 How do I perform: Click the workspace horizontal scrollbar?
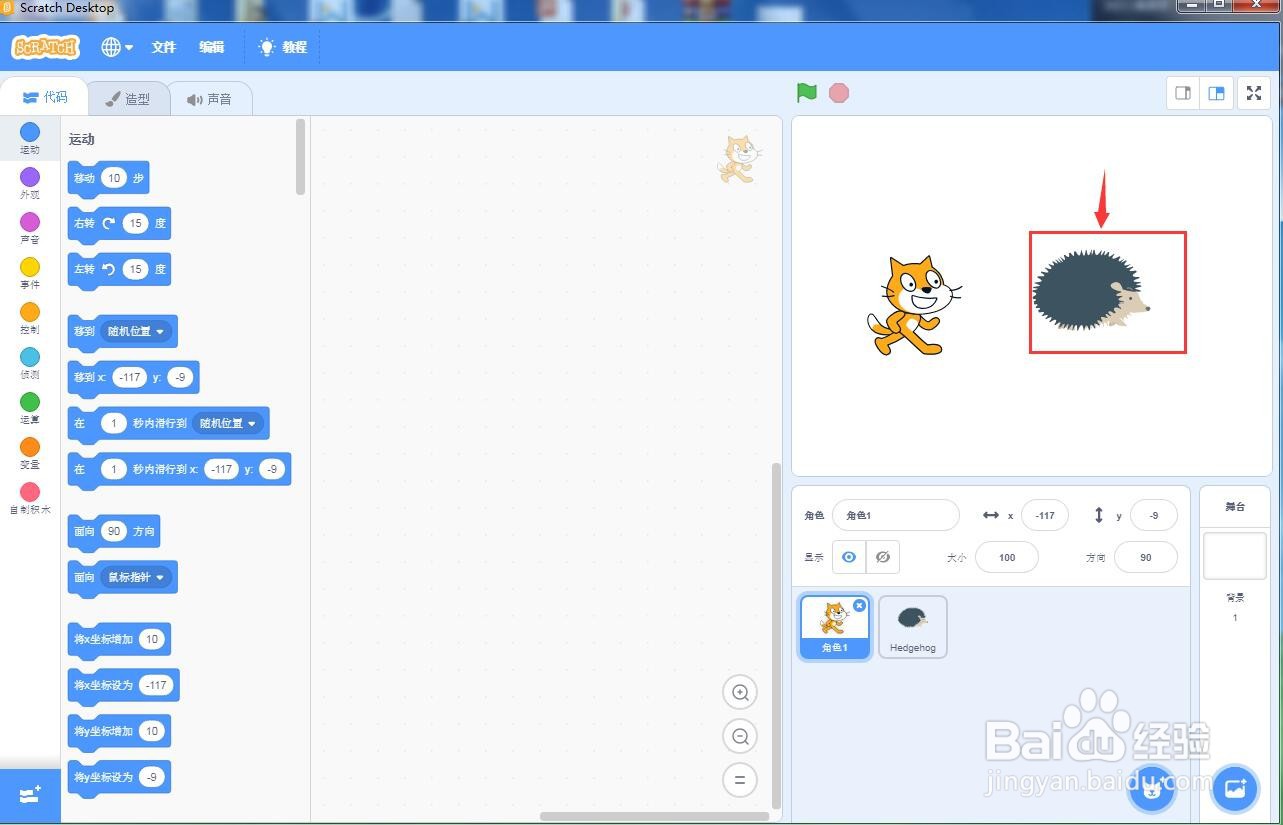tap(654, 817)
